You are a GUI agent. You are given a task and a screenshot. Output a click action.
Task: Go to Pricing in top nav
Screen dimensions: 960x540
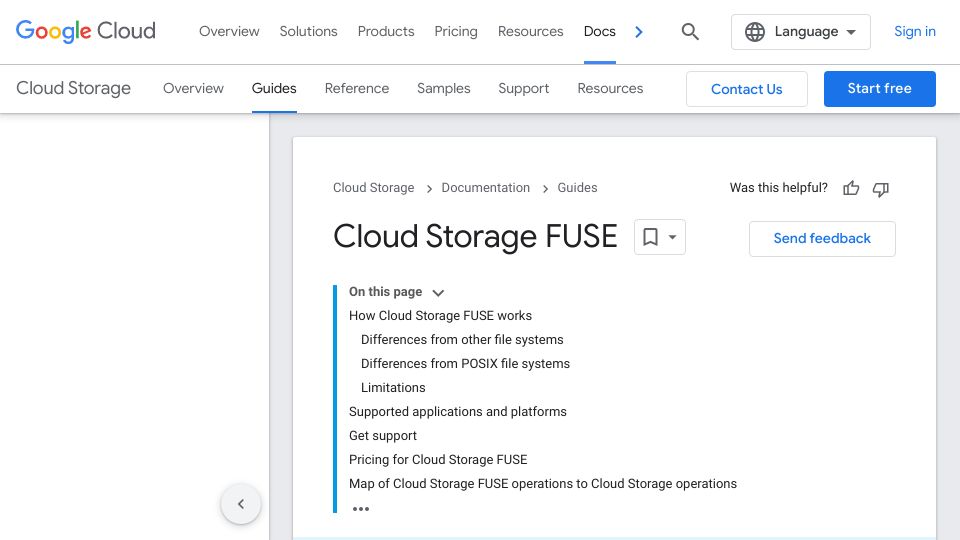[x=456, y=31]
